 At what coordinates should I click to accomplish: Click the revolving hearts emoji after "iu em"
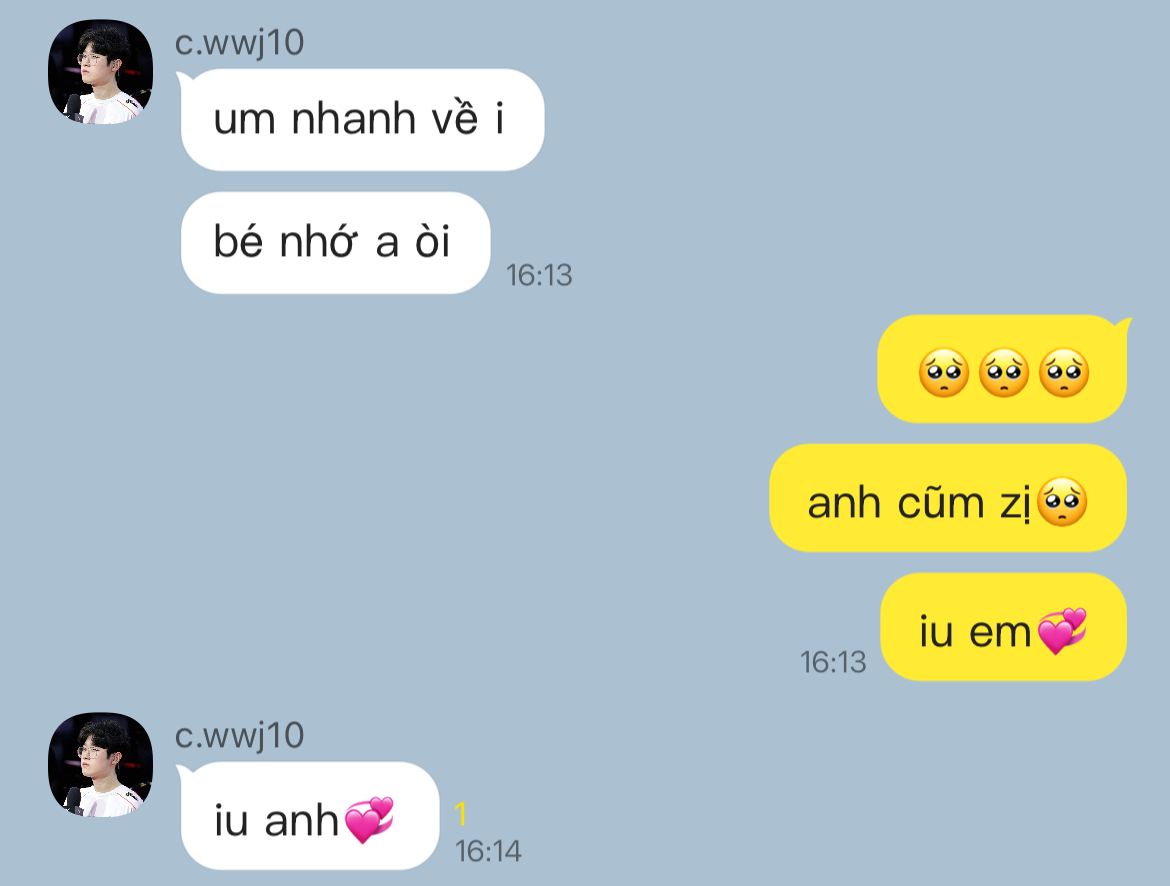(x=1062, y=631)
